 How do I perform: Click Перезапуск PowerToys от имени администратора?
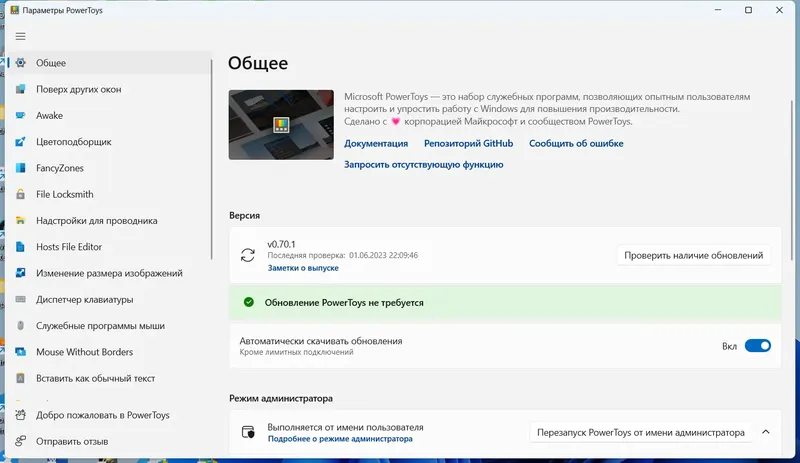pos(641,432)
